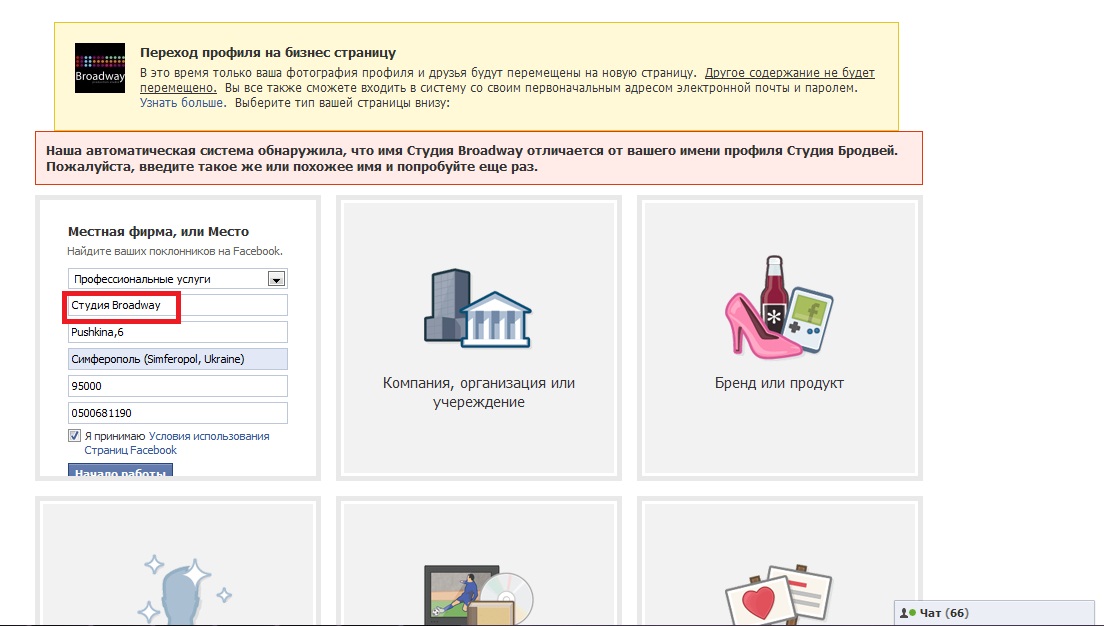Open 'Условия использования Страниц Facebook' link
The width and height of the screenshot is (1104, 626).
pos(177,443)
